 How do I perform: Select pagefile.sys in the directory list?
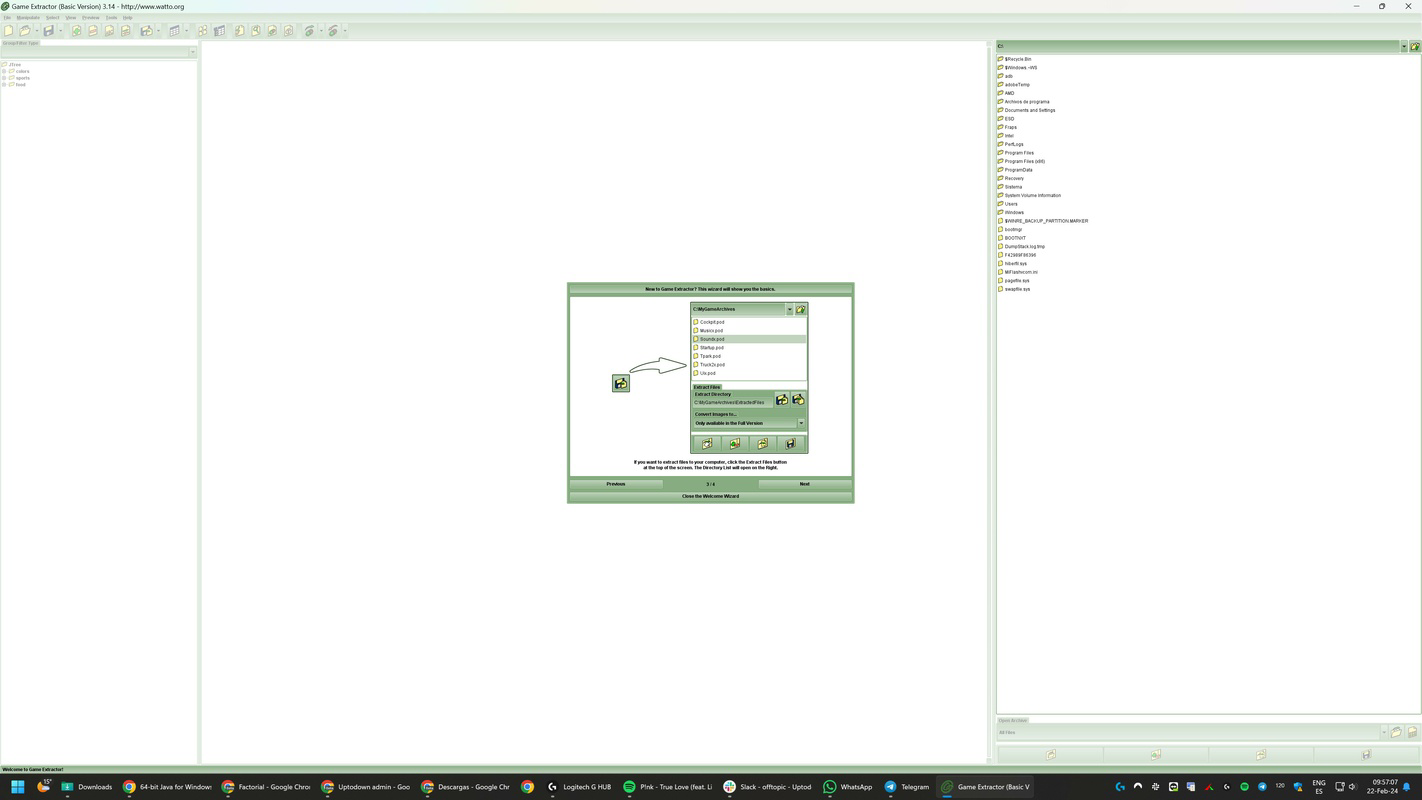click(1016, 280)
